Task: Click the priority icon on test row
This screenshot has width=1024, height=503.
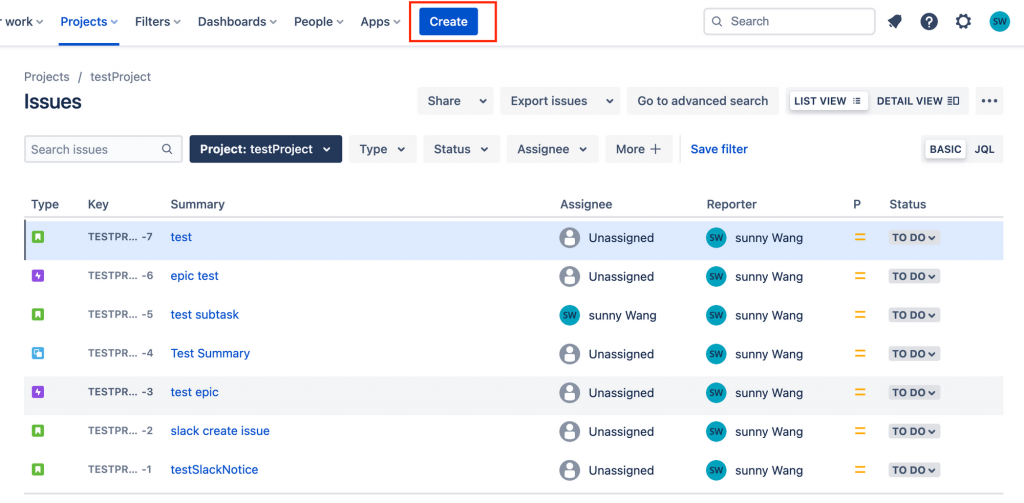Action: click(858, 238)
